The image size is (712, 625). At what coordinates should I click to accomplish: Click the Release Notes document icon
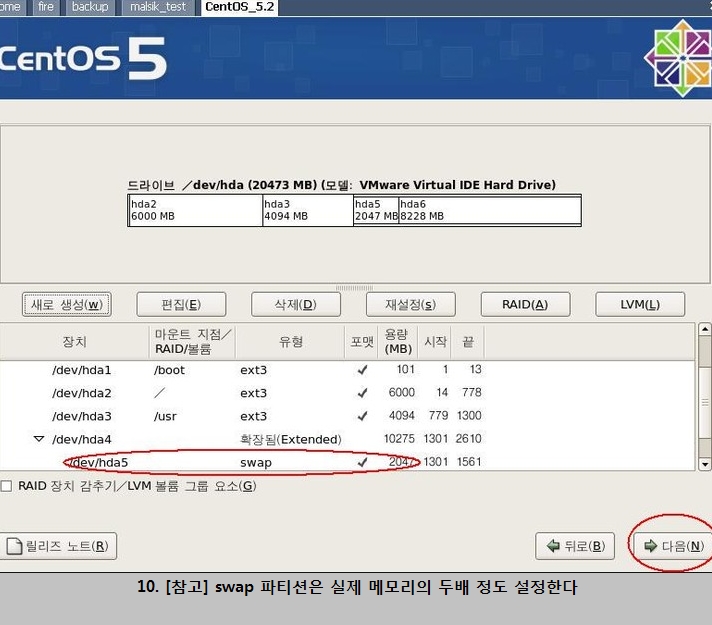pyautogui.click(x=15, y=546)
